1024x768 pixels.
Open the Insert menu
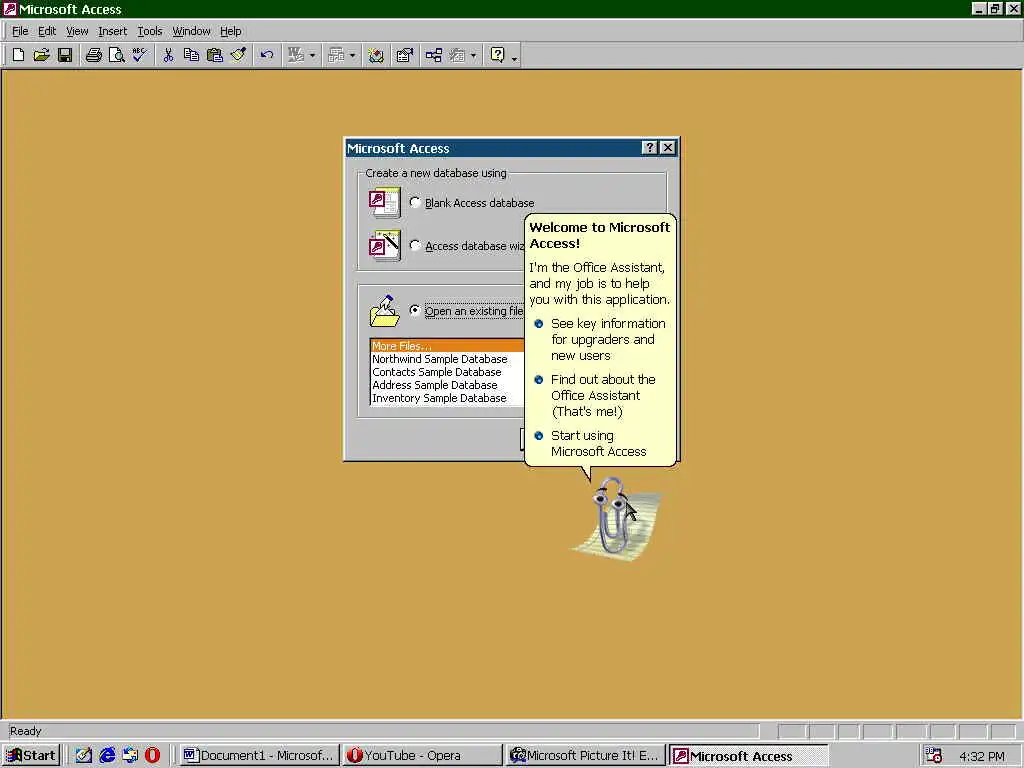tap(112, 31)
